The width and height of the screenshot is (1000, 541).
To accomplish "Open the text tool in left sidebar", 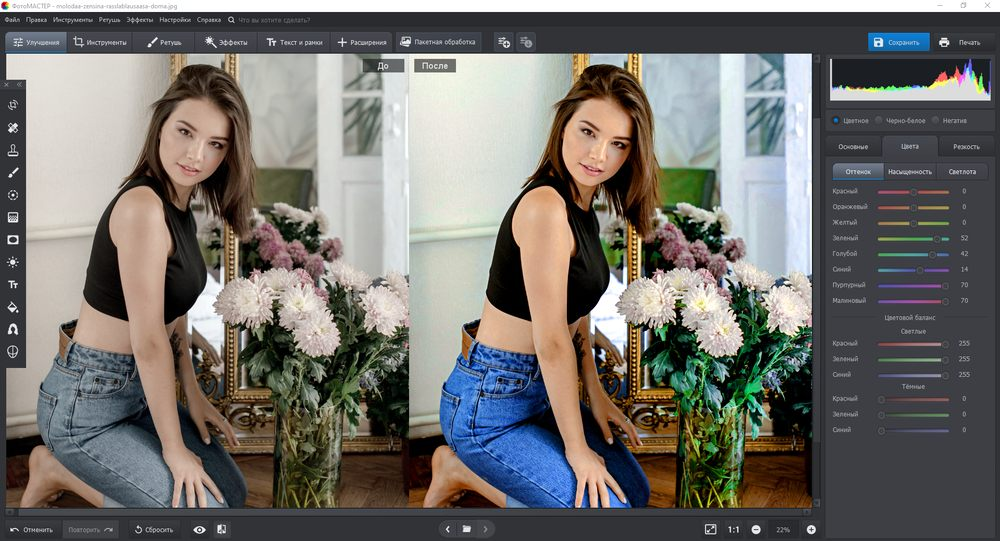I will 13,285.
